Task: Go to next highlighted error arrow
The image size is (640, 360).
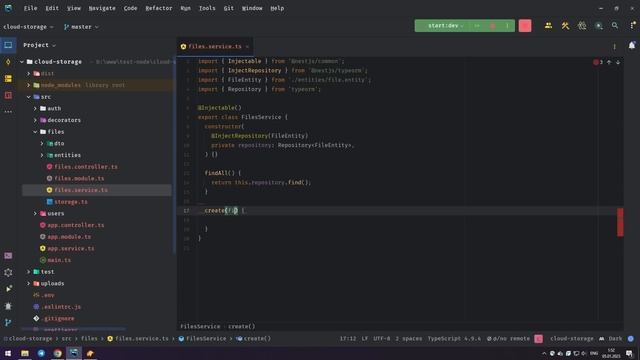Action: tap(618, 62)
